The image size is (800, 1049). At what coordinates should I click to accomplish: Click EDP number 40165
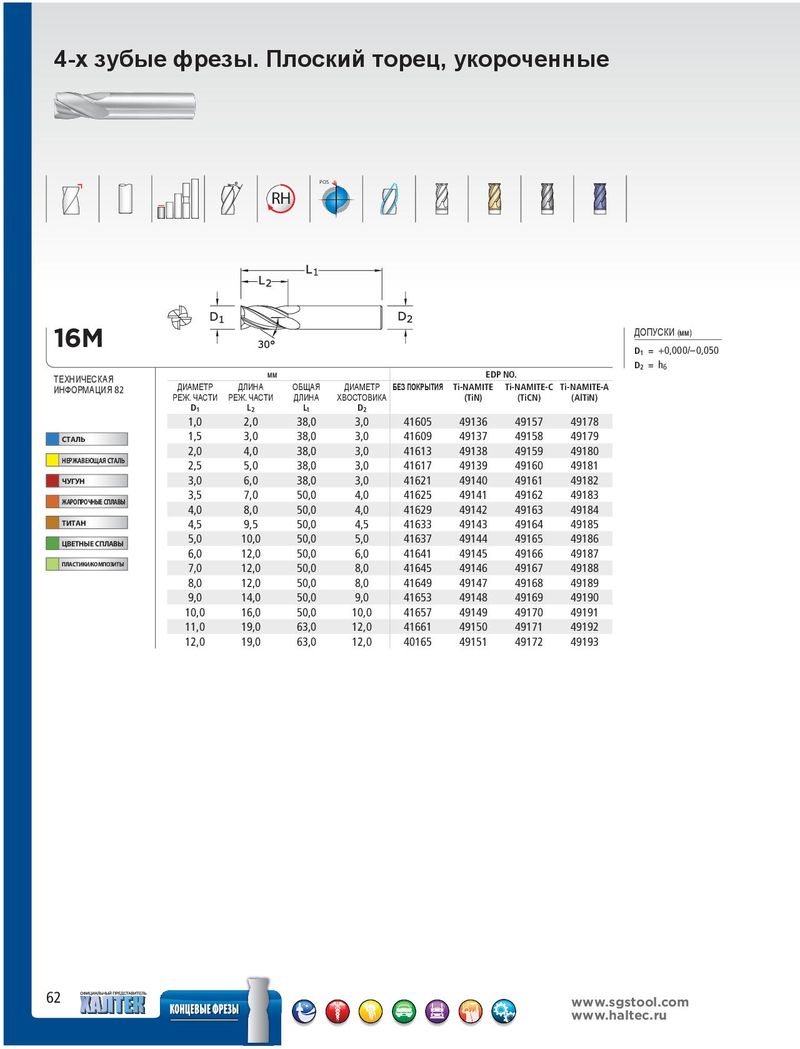417,642
